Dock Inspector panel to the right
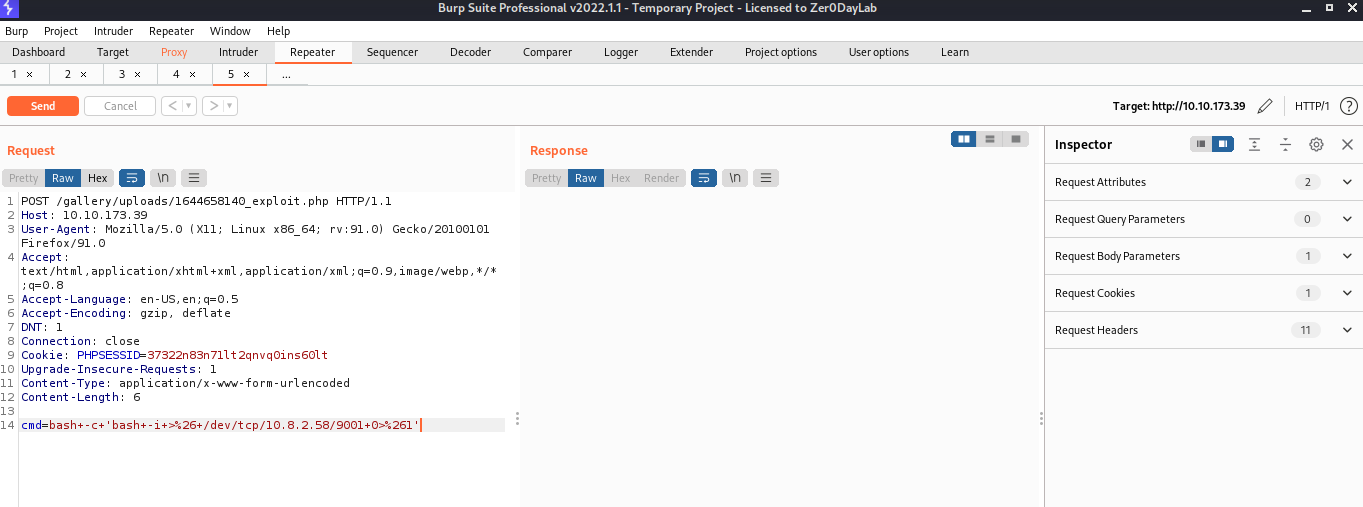The width and height of the screenshot is (1363, 507). point(1223,144)
